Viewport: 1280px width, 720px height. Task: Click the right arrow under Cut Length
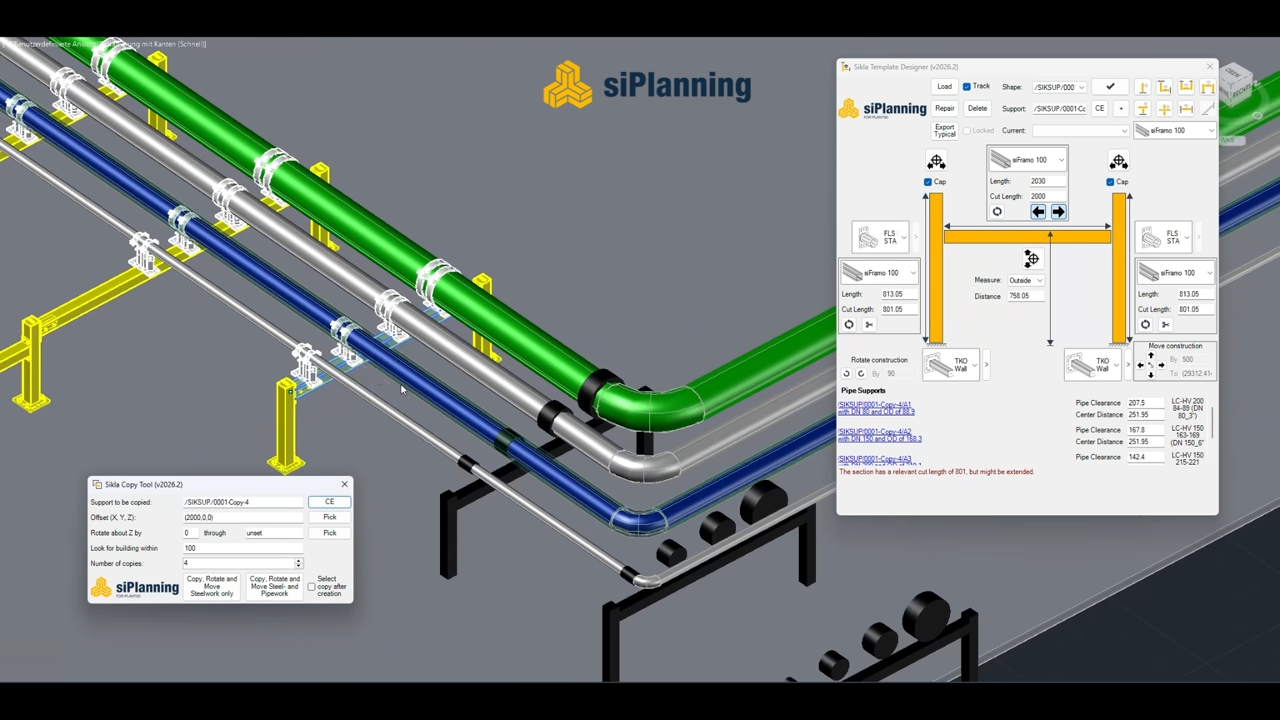[1058, 212]
